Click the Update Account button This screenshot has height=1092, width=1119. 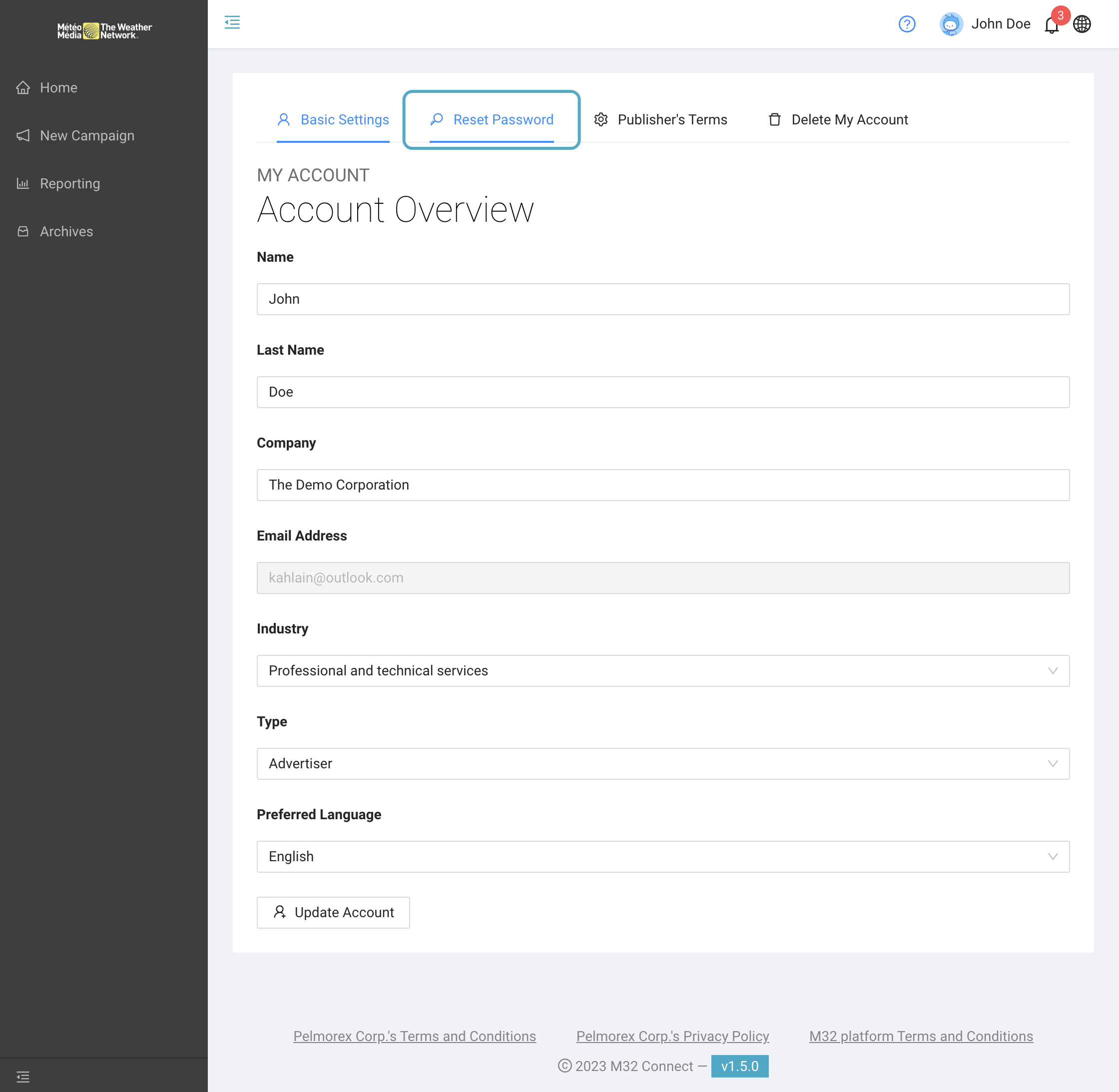click(x=333, y=912)
